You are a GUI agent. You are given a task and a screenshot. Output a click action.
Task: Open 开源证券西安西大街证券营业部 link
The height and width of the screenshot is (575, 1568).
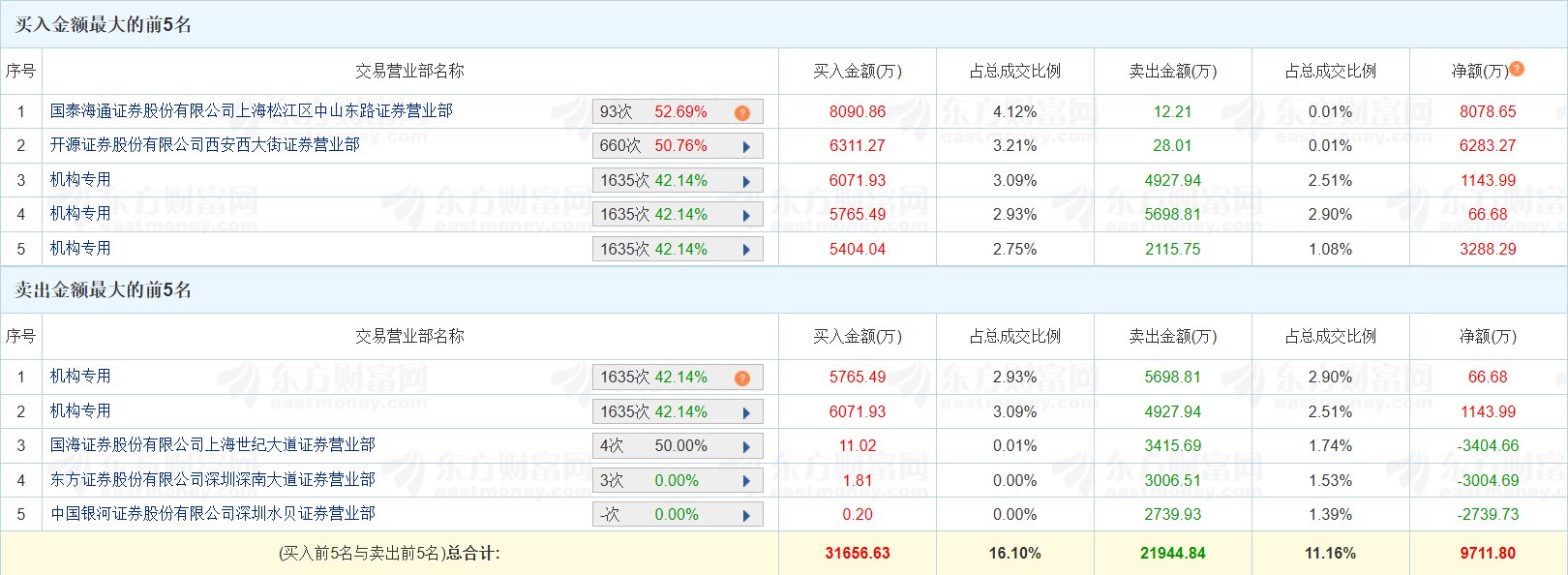(x=204, y=145)
